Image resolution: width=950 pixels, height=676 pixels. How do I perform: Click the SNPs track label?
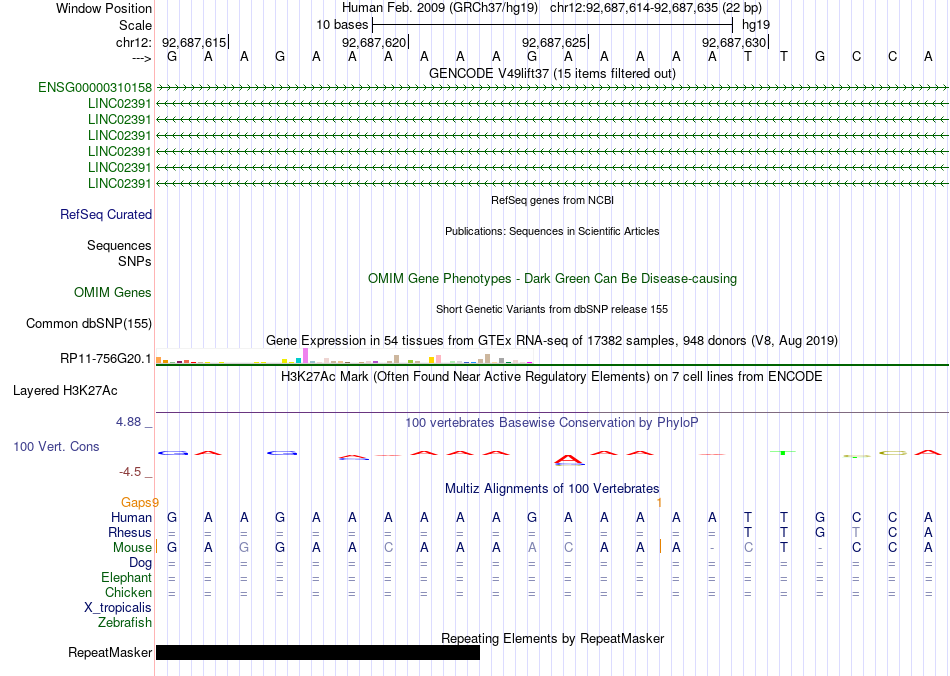(x=135, y=261)
